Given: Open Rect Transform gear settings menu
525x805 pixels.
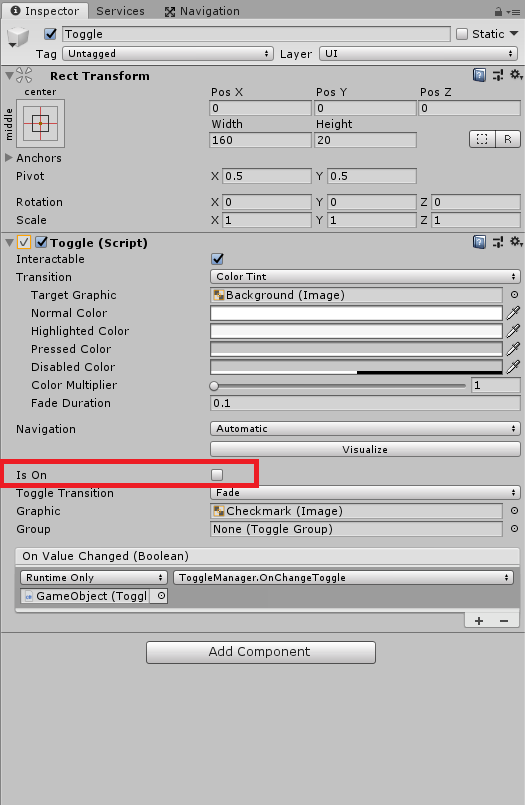Looking at the screenshot, I should coord(516,75).
